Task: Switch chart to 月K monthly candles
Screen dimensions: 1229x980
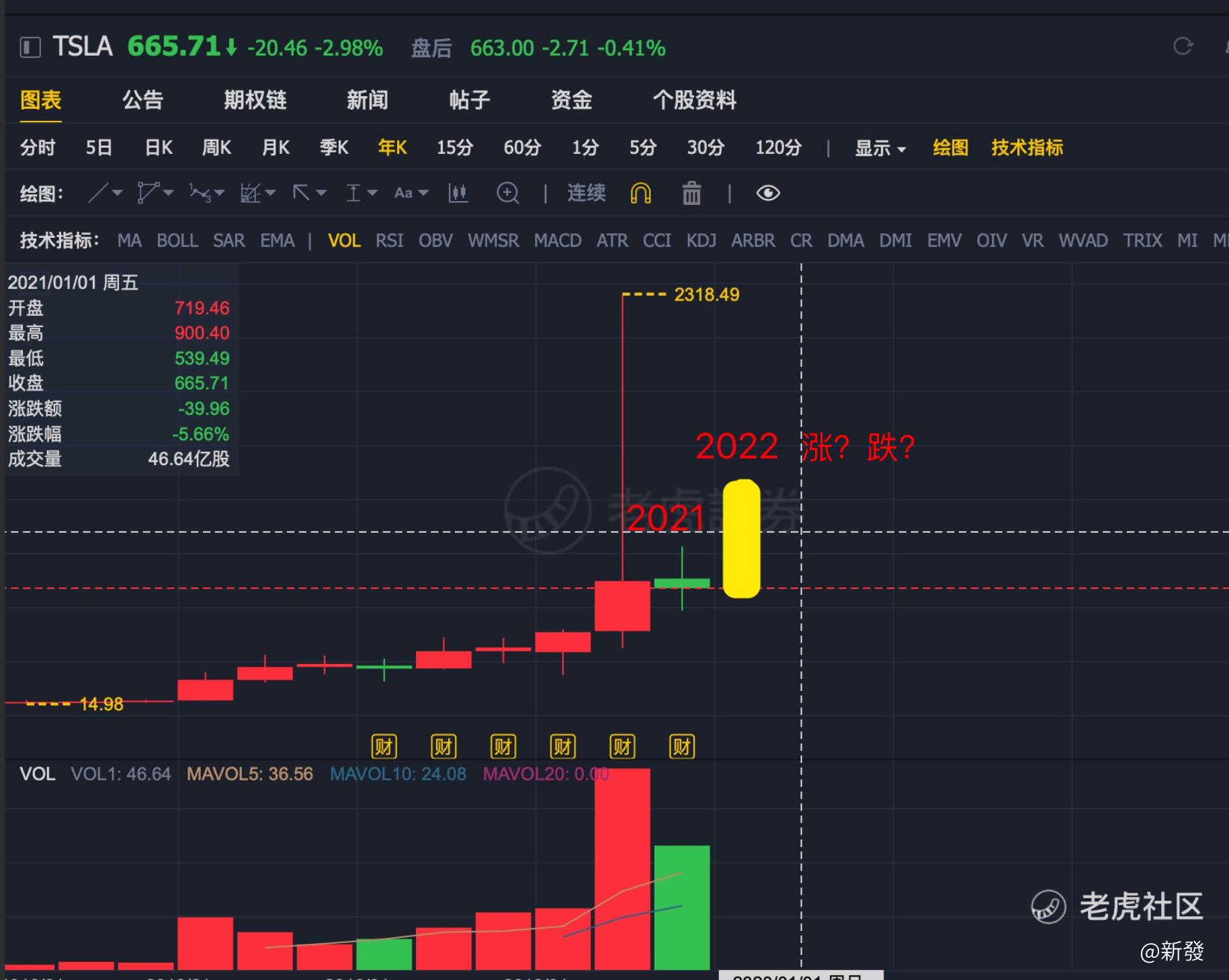Action: tap(276, 148)
